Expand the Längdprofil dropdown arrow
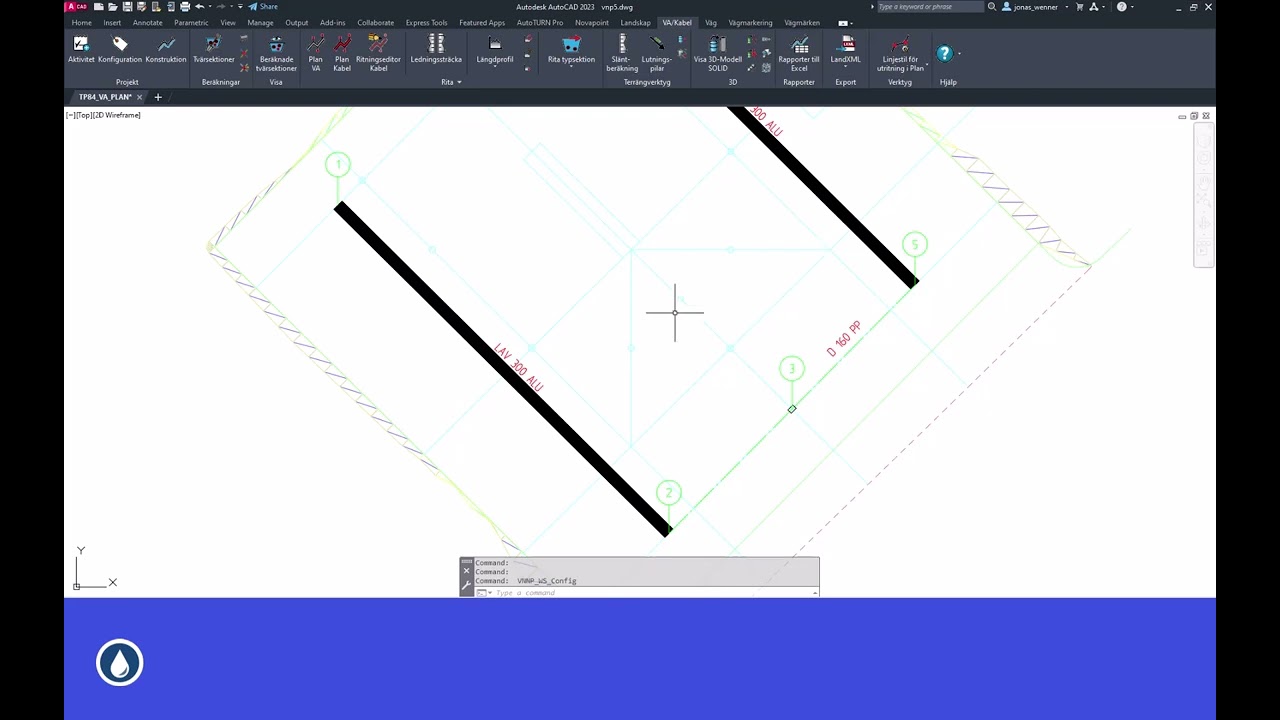The width and height of the screenshot is (1280, 720). click(495, 68)
